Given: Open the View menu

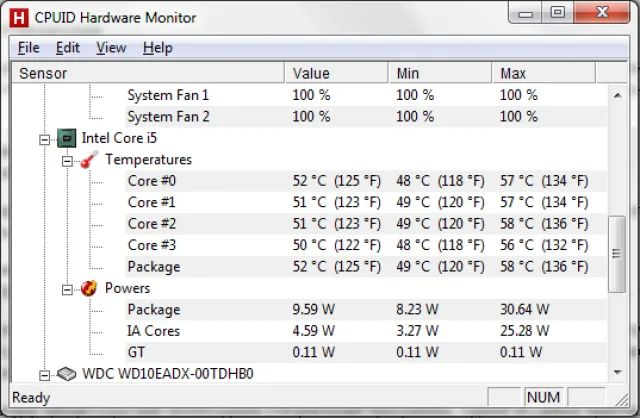Looking at the screenshot, I should click(111, 48).
